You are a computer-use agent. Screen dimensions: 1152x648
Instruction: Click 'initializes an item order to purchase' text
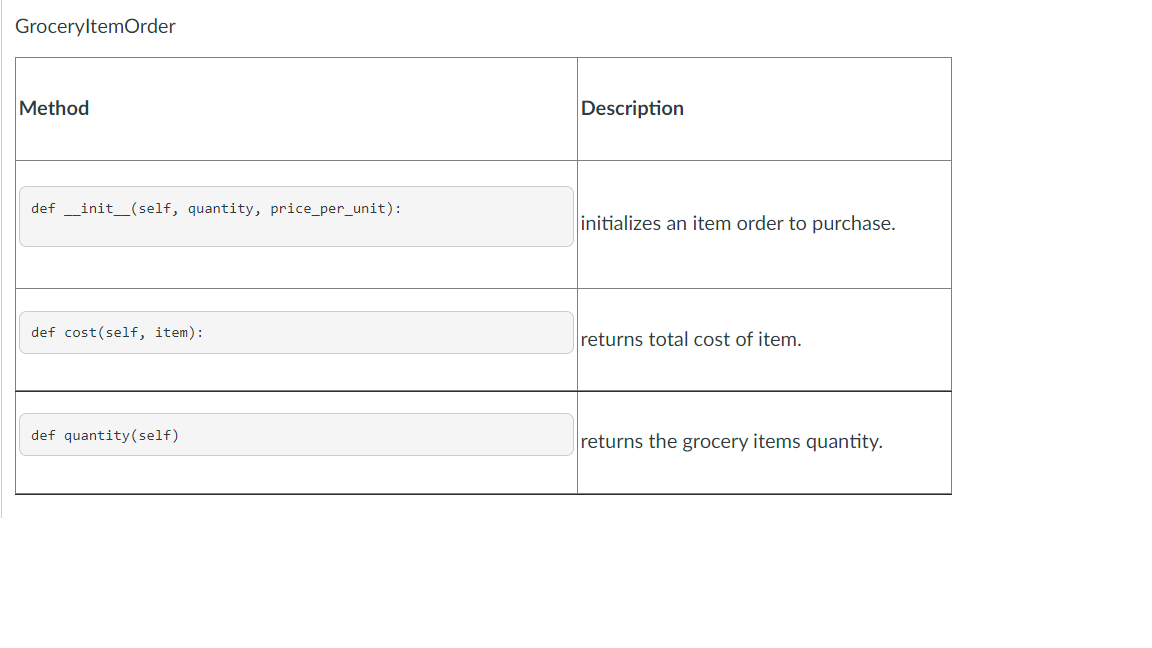[738, 223]
